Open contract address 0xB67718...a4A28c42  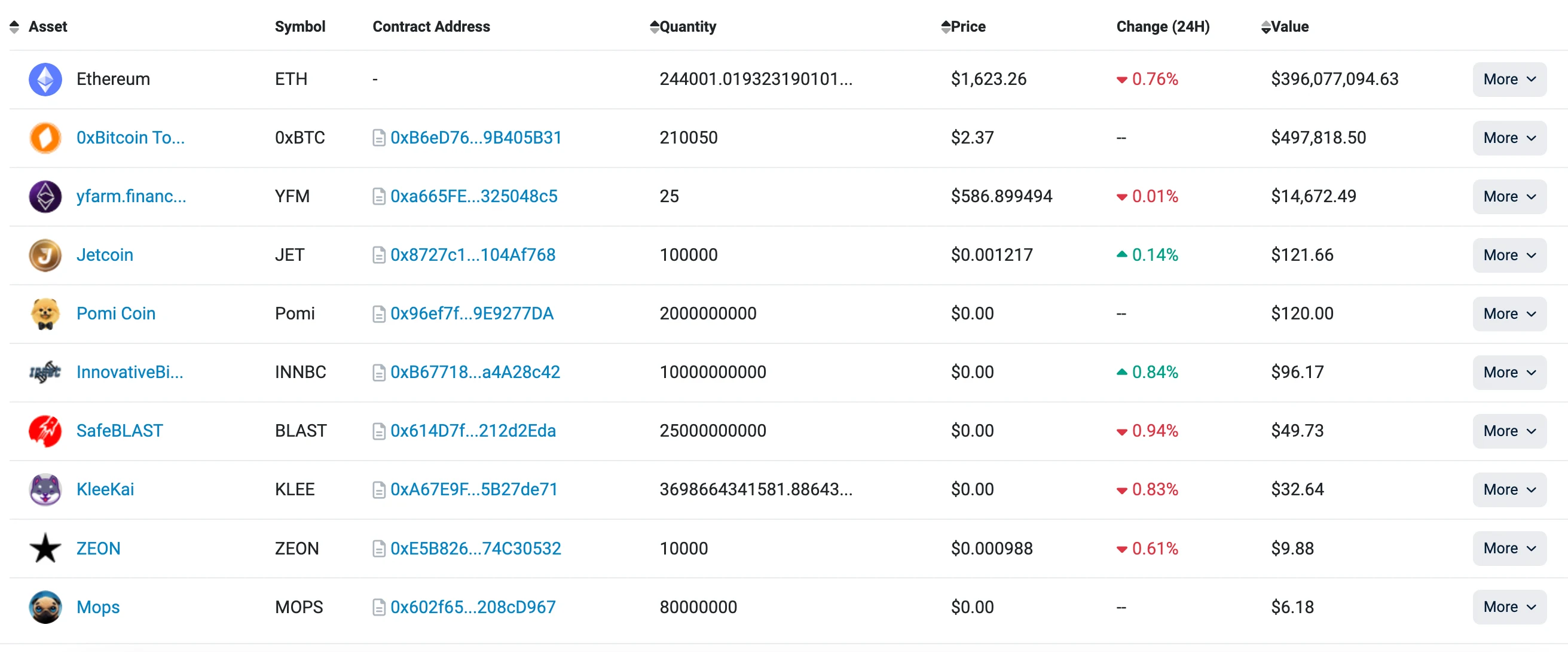pos(475,371)
